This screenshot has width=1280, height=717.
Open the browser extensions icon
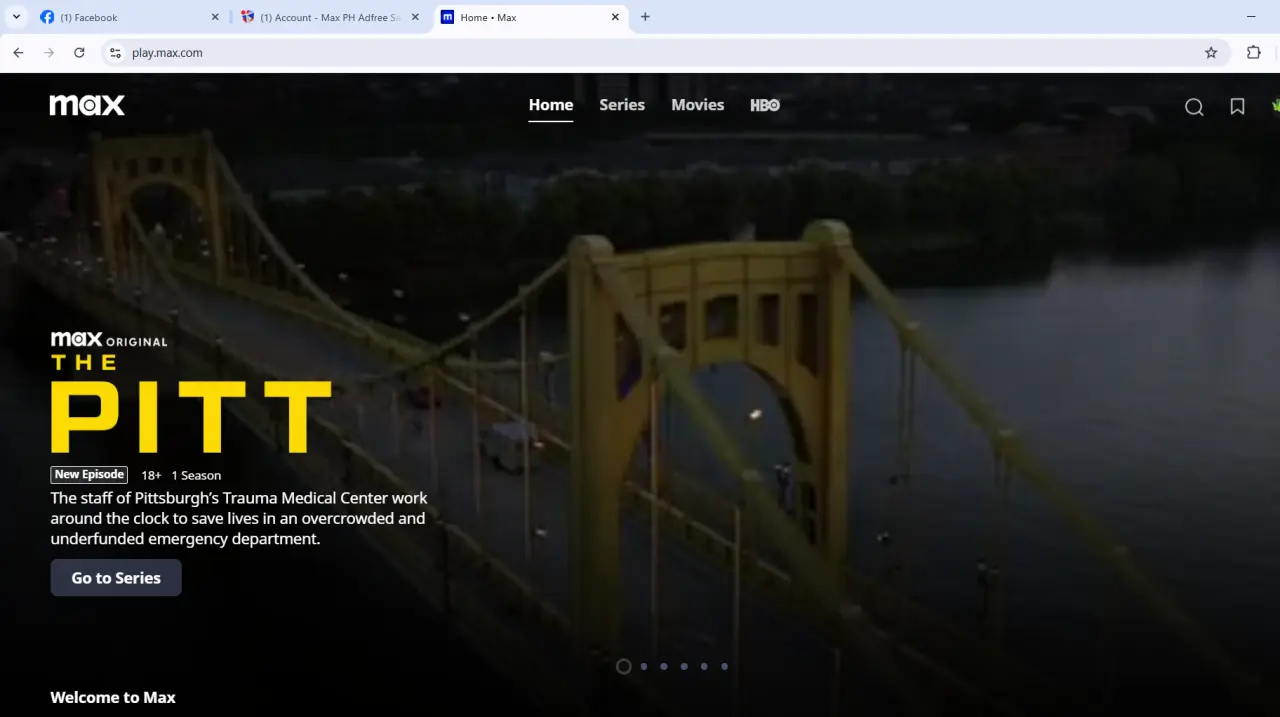click(1253, 53)
